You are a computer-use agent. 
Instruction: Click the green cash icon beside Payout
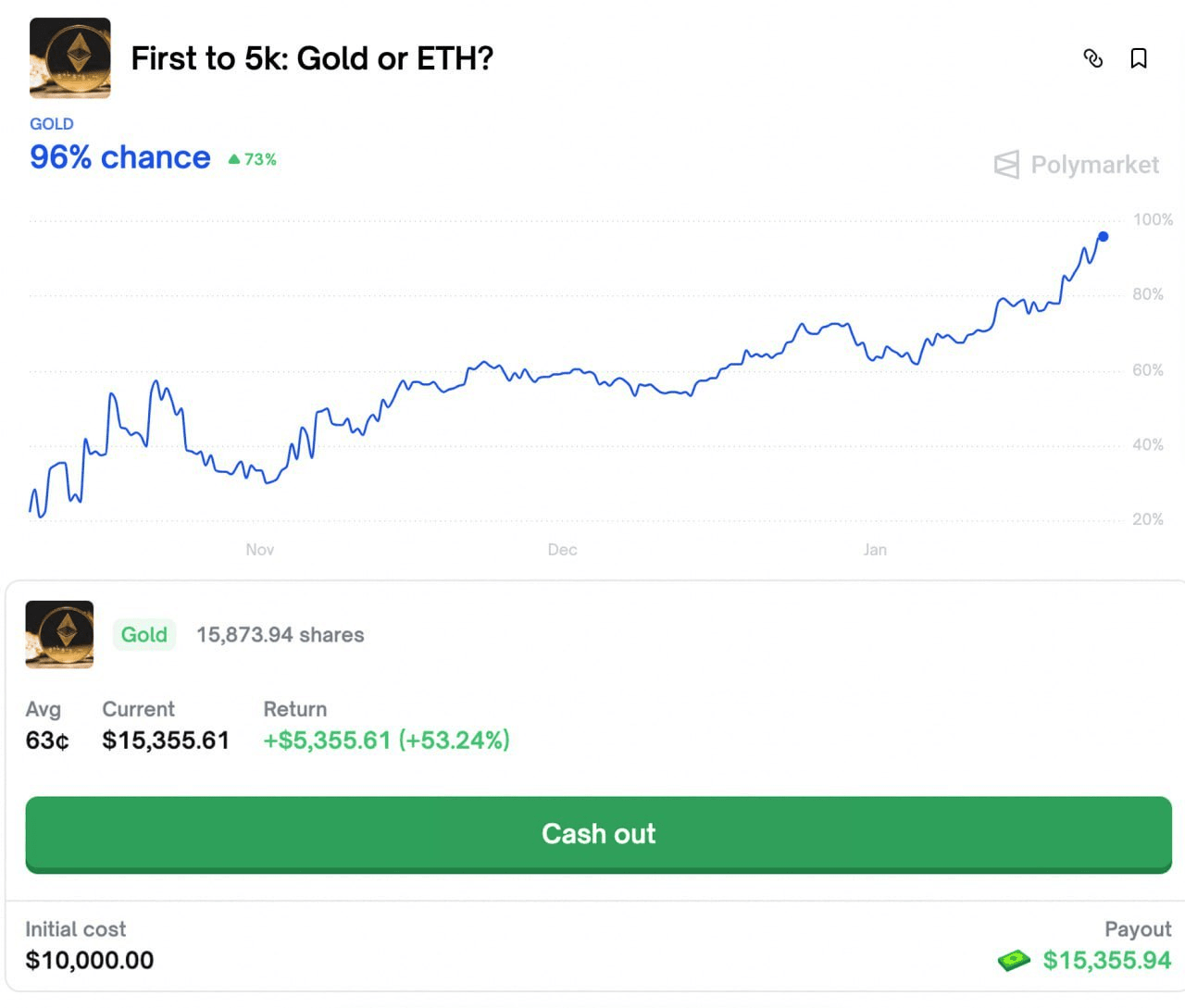point(1014,960)
